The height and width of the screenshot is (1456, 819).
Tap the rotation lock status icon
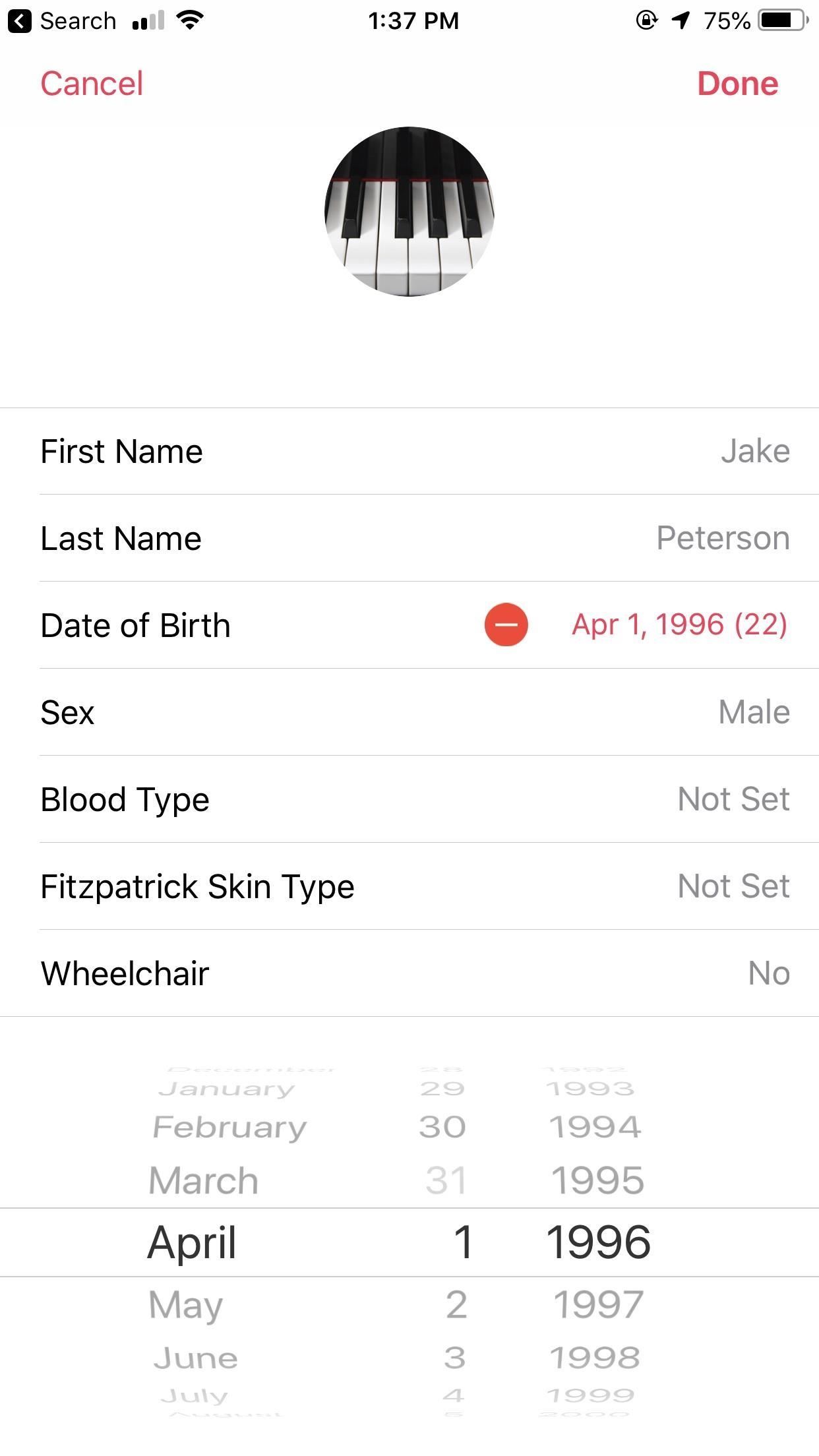pos(646,21)
